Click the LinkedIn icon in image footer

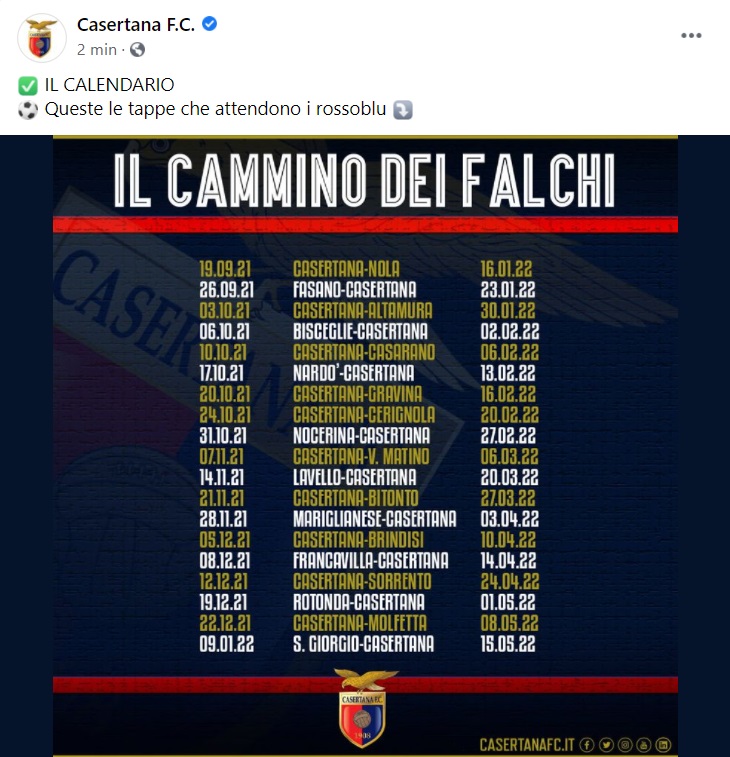tap(663, 744)
